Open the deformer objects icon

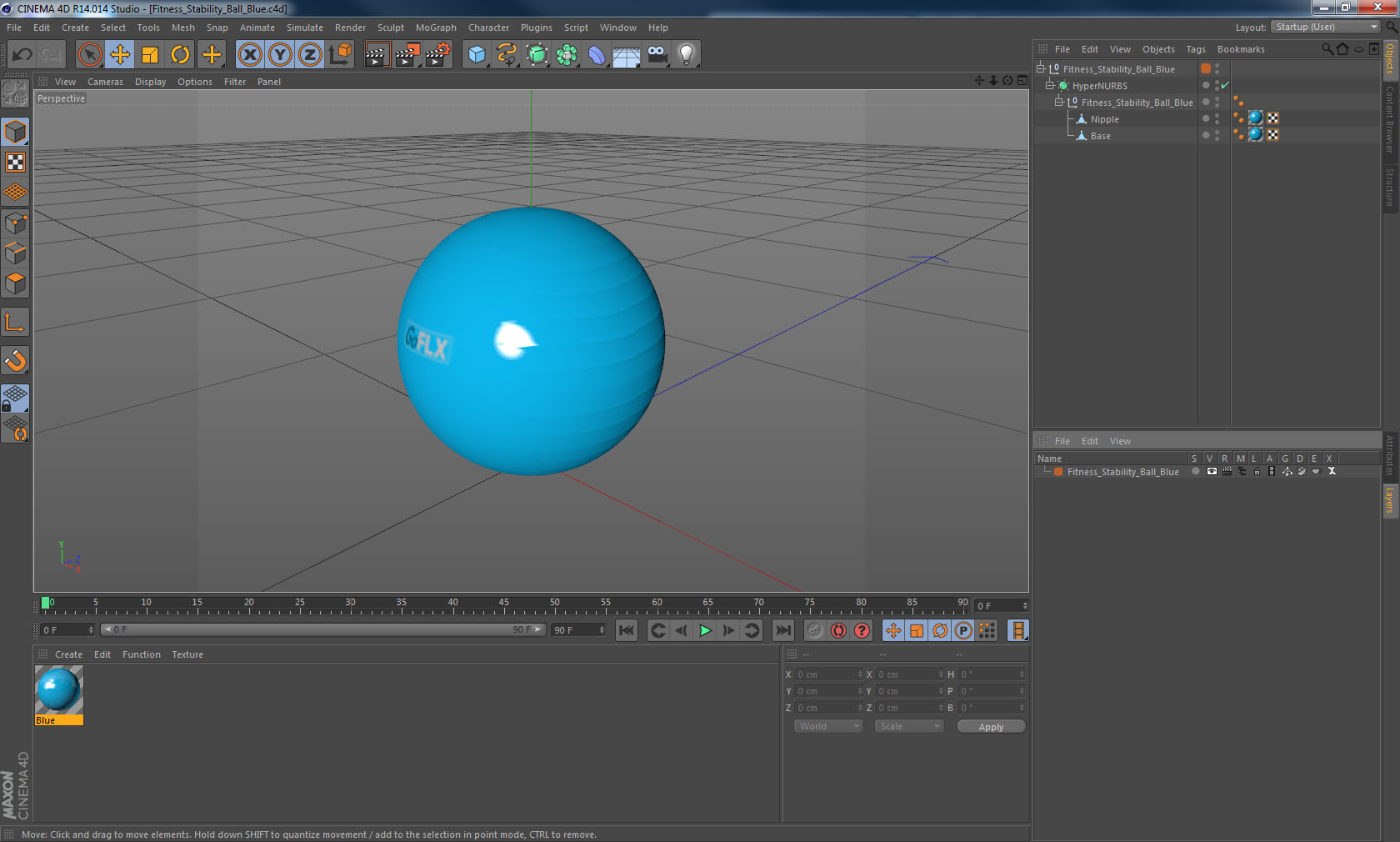coord(597,55)
